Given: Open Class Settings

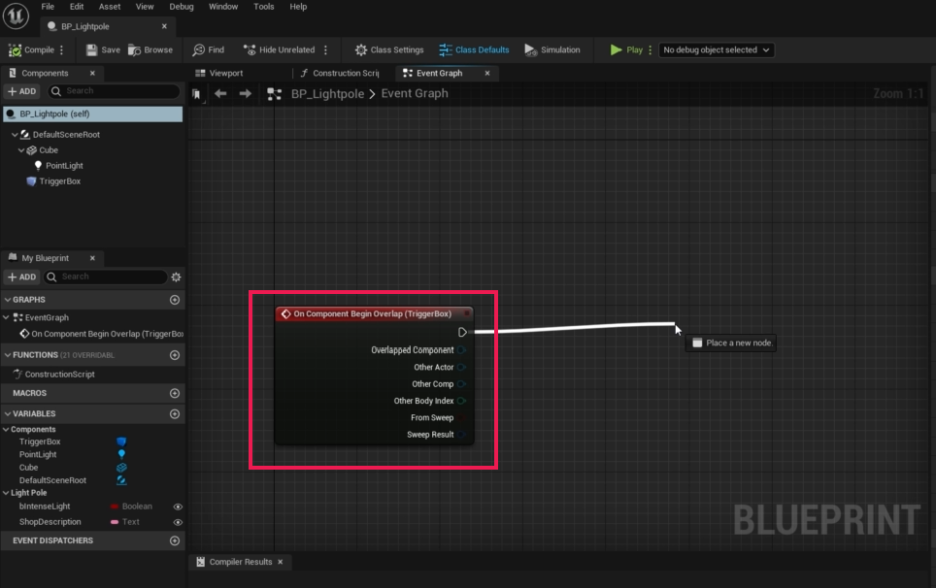Looking at the screenshot, I should point(389,50).
